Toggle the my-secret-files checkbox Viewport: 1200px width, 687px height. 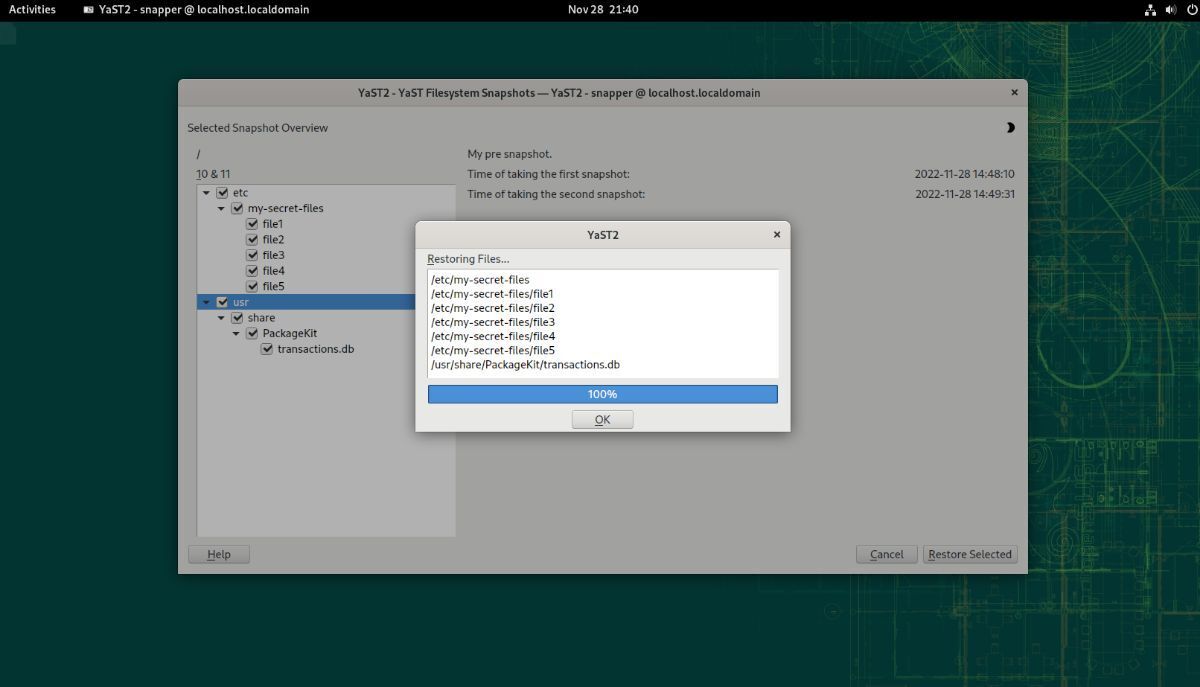[x=237, y=208]
